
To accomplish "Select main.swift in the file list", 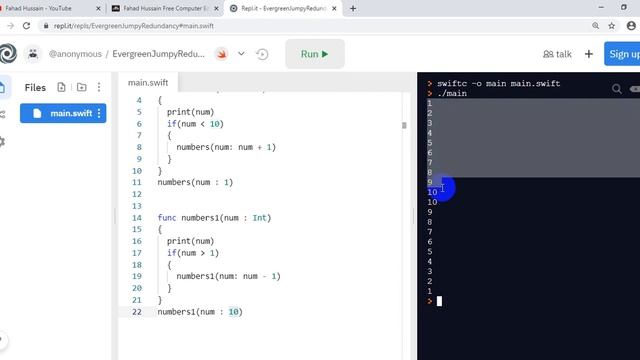I will point(63,113).
